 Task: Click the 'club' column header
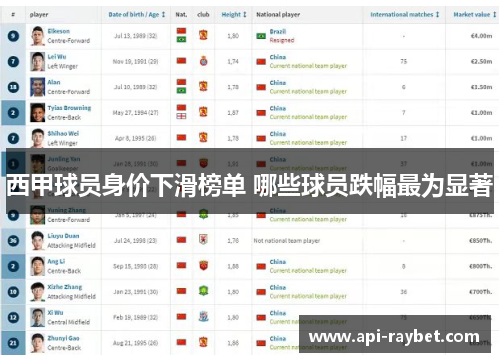point(203,15)
